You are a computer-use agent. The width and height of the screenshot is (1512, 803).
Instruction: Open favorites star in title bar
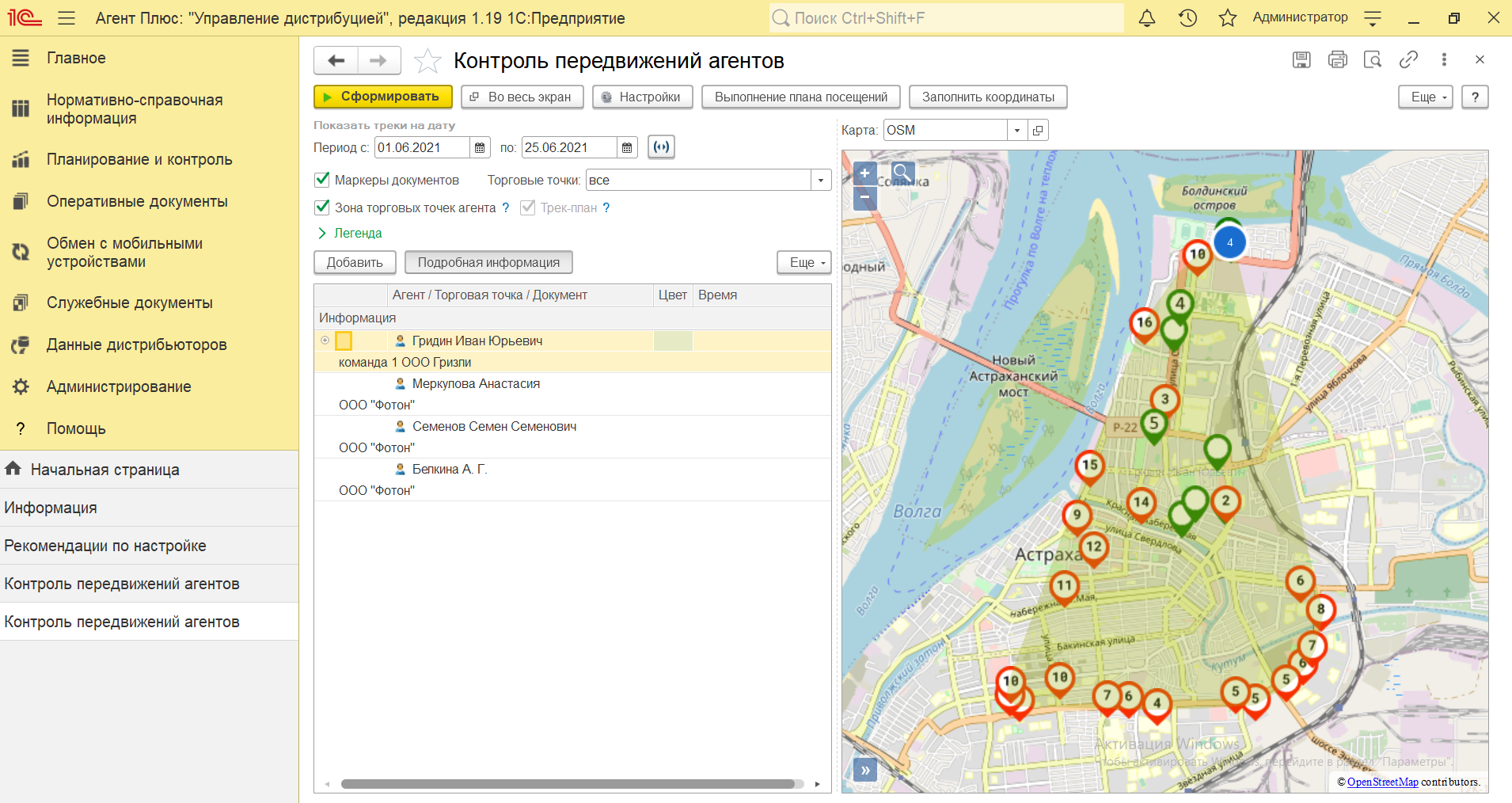[x=1228, y=17]
